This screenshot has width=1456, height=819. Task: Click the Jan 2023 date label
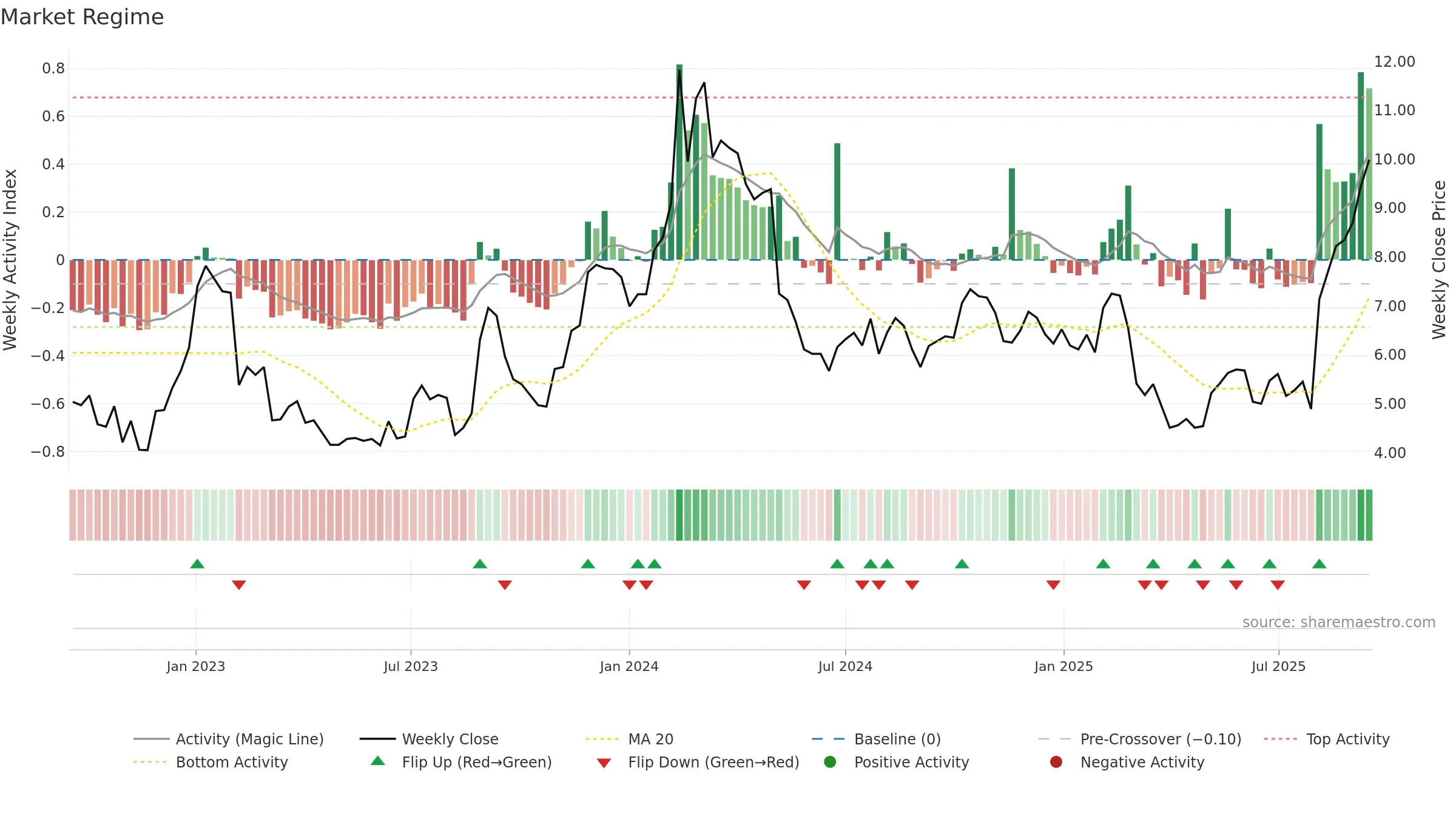tap(196, 666)
